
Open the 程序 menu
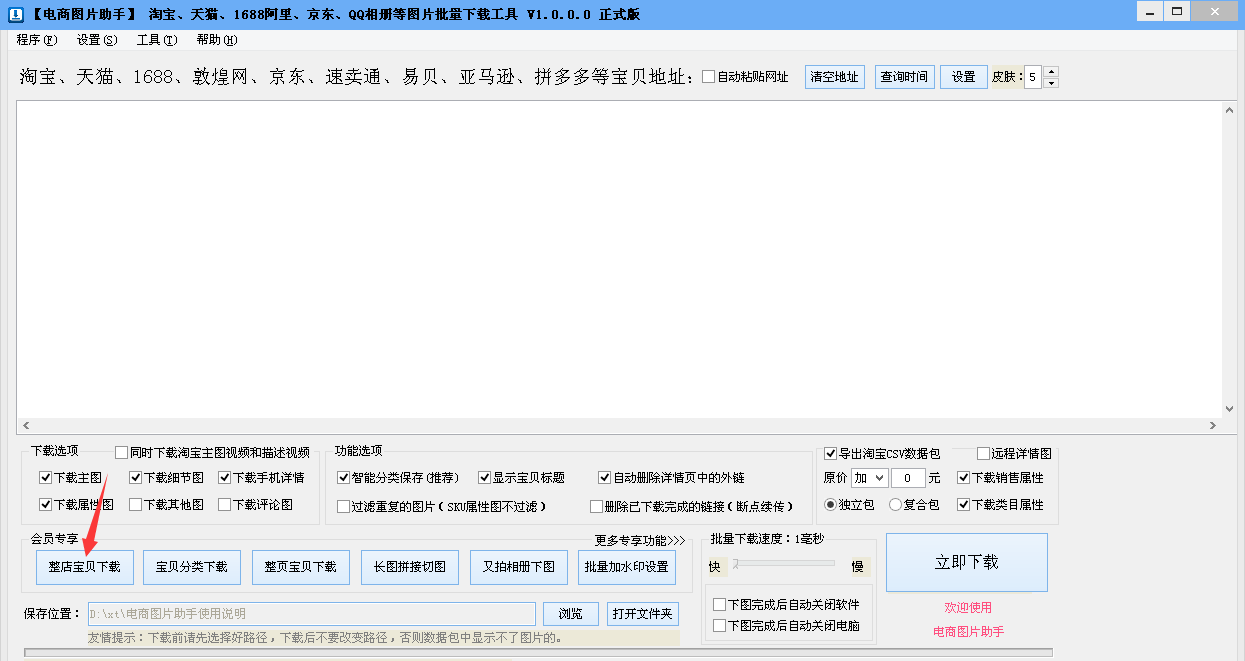[x=37, y=40]
